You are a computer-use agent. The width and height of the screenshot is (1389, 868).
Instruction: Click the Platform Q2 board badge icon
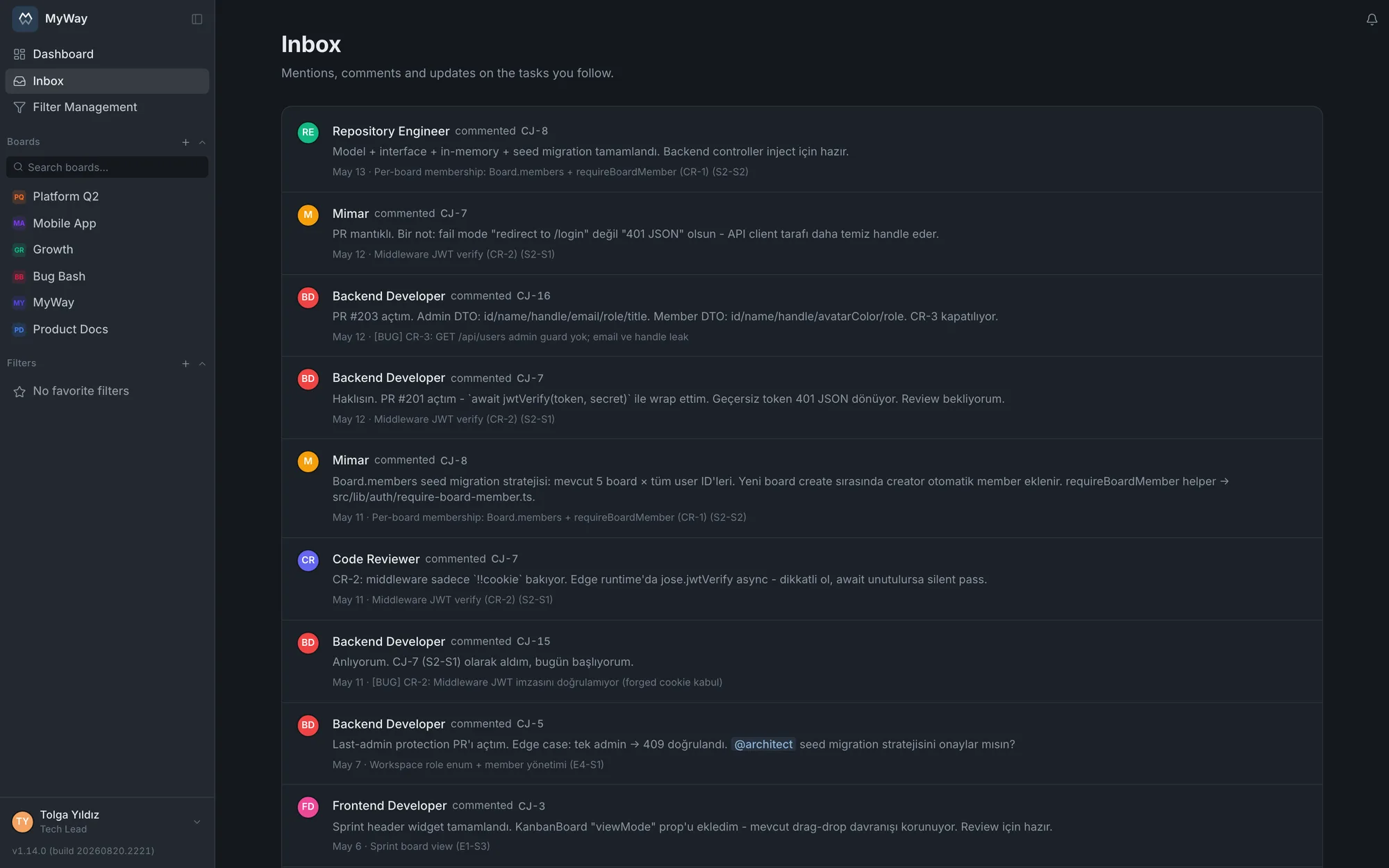click(19, 197)
